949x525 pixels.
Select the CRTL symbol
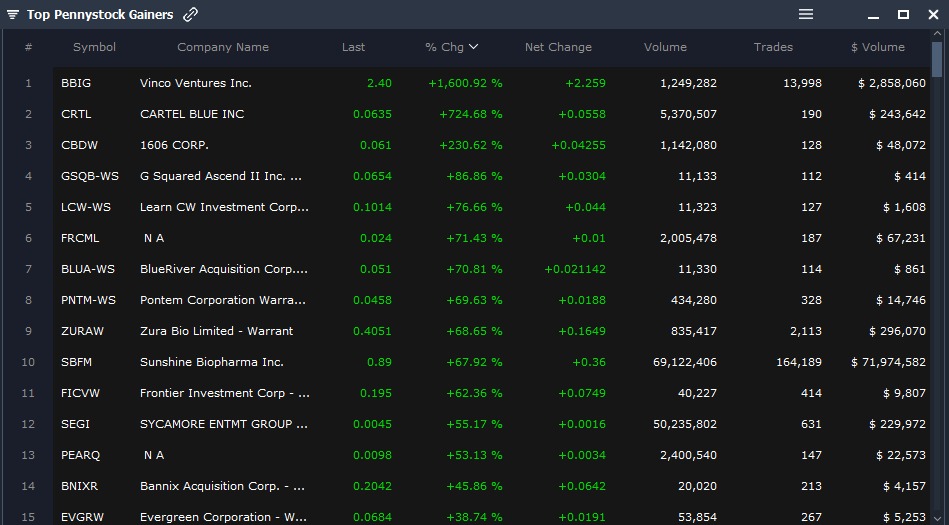[x=76, y=114]
